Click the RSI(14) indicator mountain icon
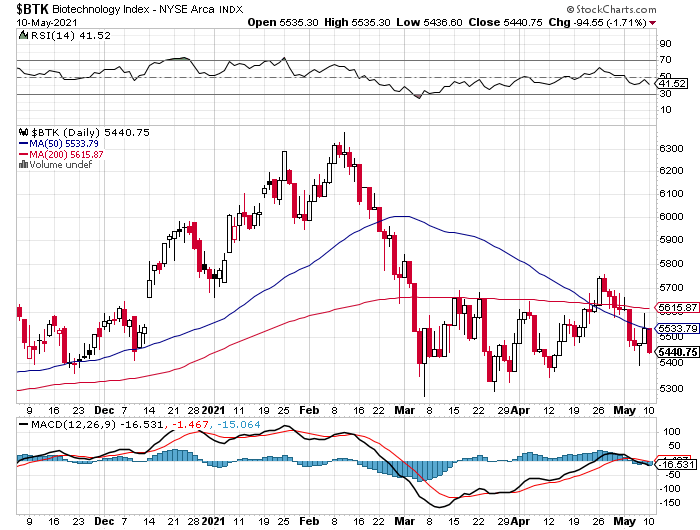Viewport: 700px width, 530px height. point(23,36)
